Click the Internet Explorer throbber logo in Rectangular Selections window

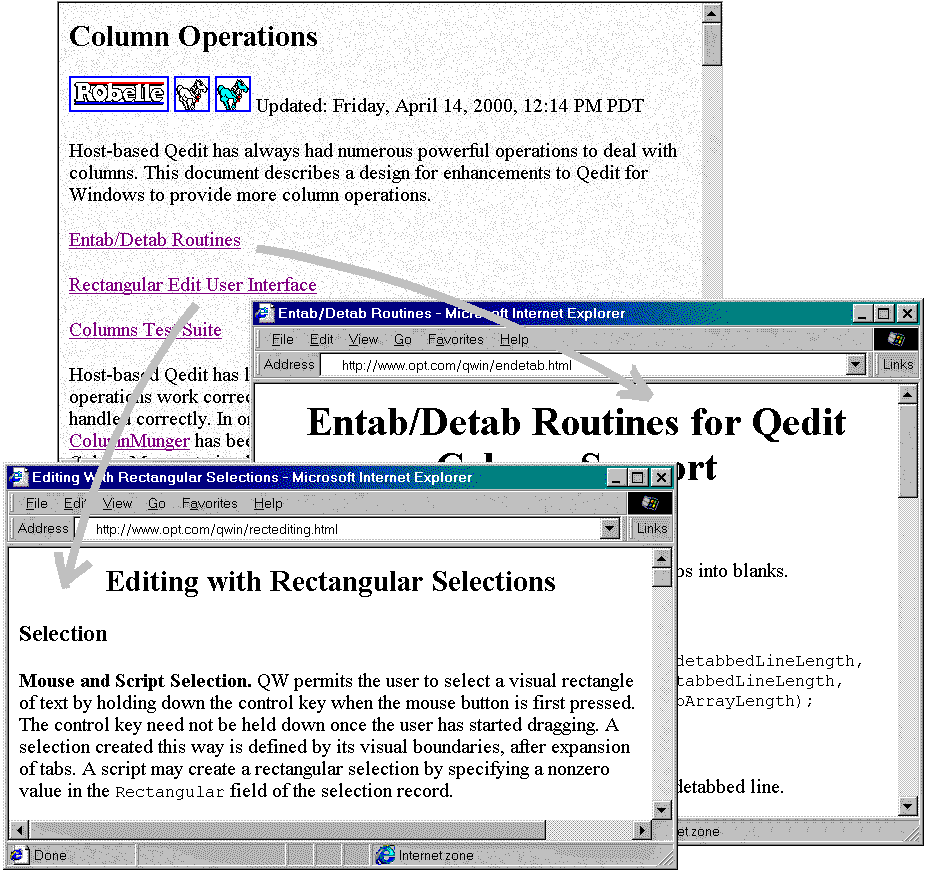[650, 503]
